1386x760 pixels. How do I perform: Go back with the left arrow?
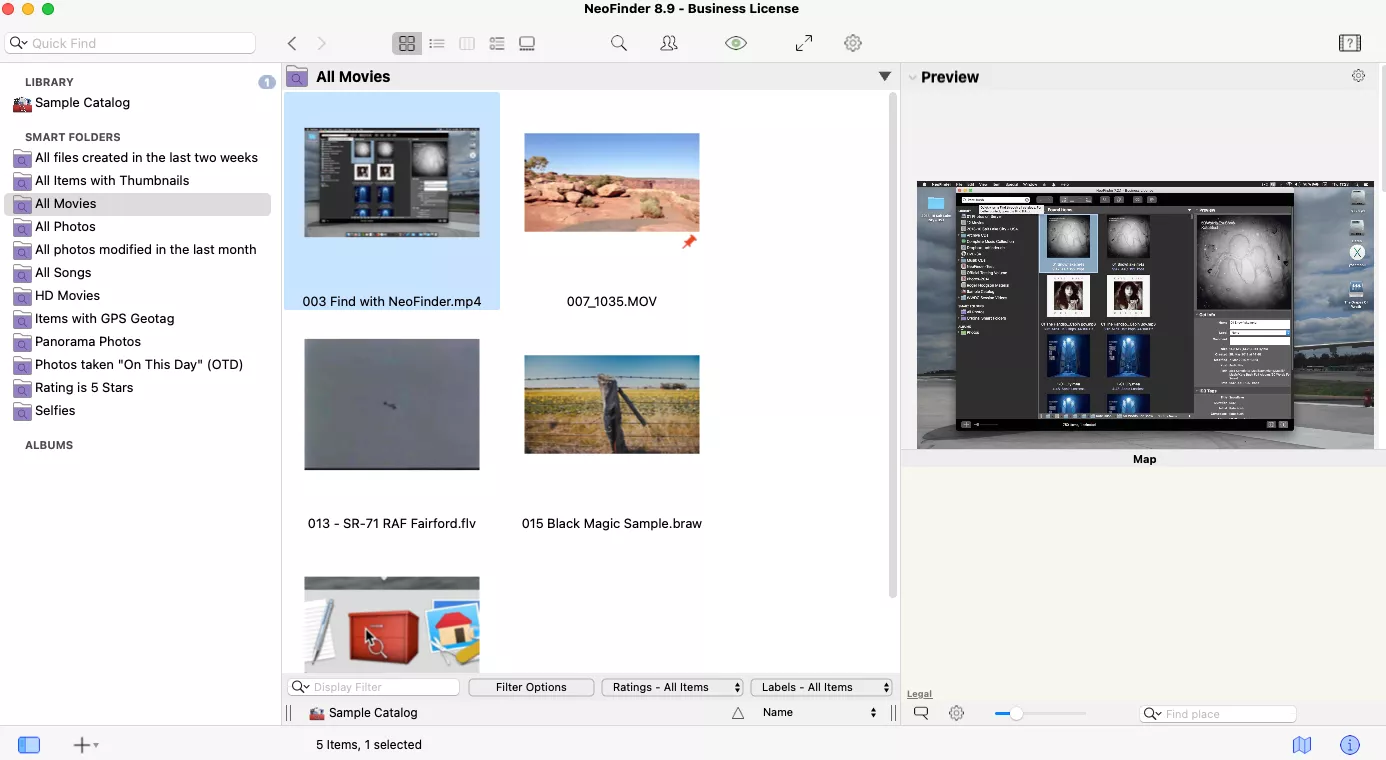(x=292, y=43)
